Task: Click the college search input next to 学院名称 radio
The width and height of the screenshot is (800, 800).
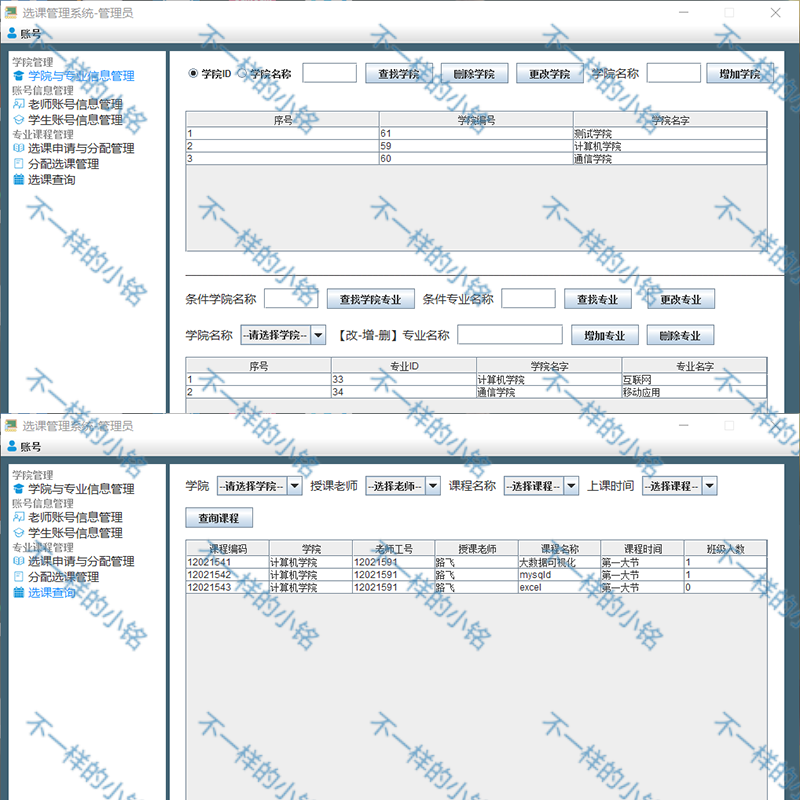Action: click(x=330, y=73)
